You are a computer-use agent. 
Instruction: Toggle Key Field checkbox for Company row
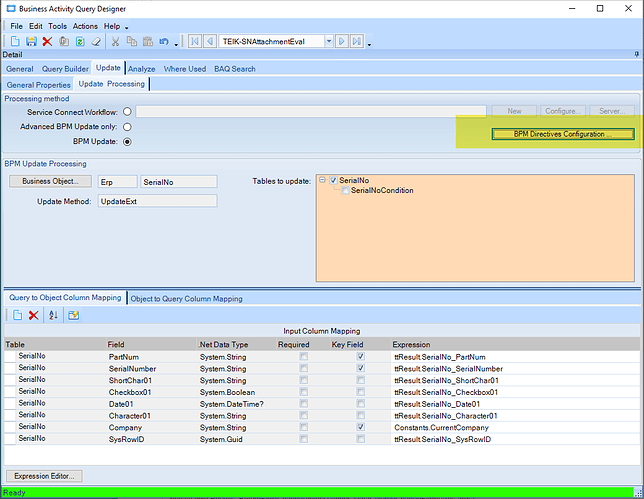[360, 427]
